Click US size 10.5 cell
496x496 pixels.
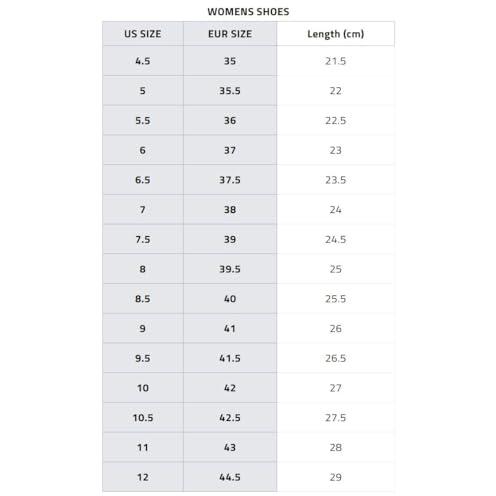pos(143,417)
